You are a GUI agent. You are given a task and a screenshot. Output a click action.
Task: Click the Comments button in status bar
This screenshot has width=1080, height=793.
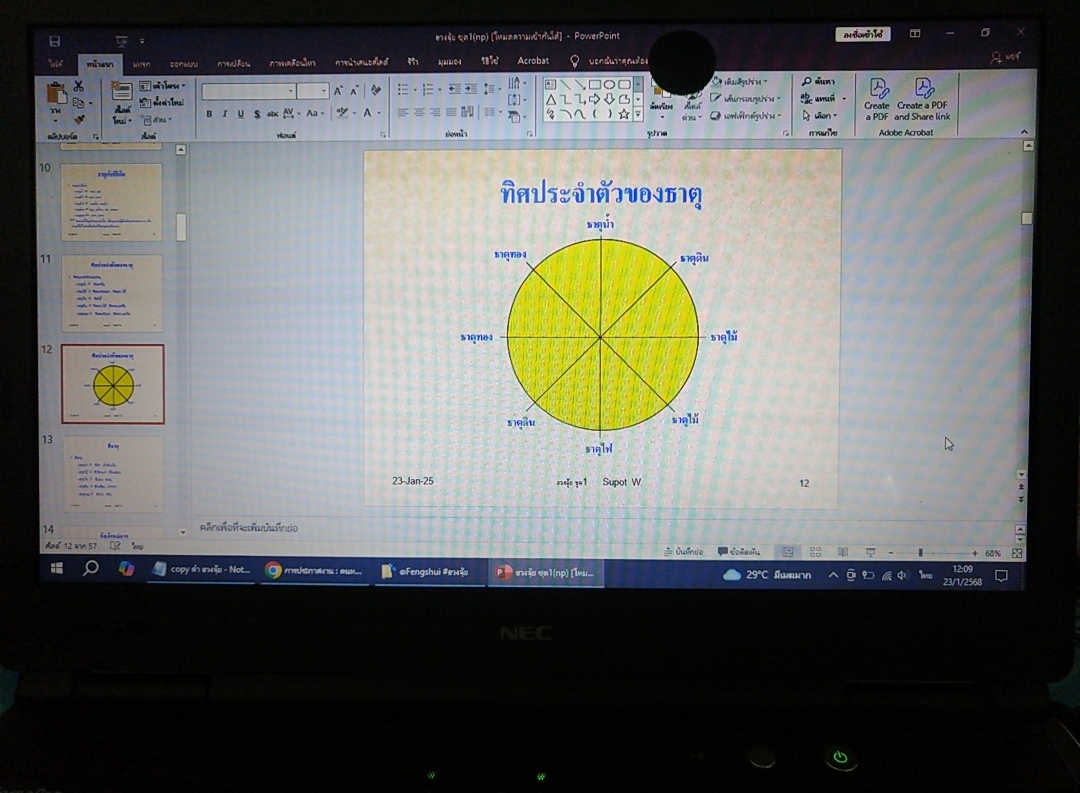[x=739, y=552]
